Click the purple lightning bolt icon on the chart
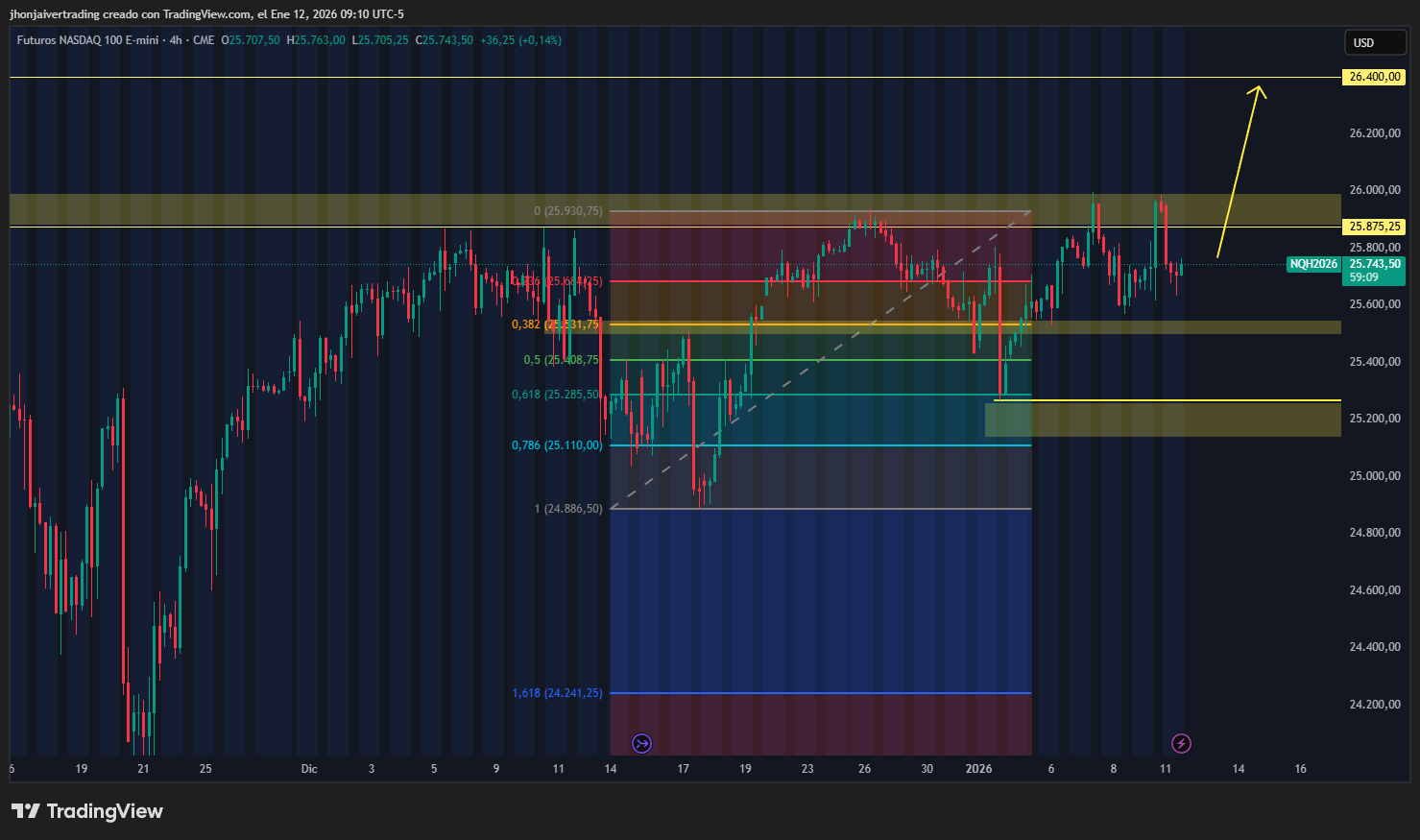Screen dimensions: 1420x840 [1182, 743]
